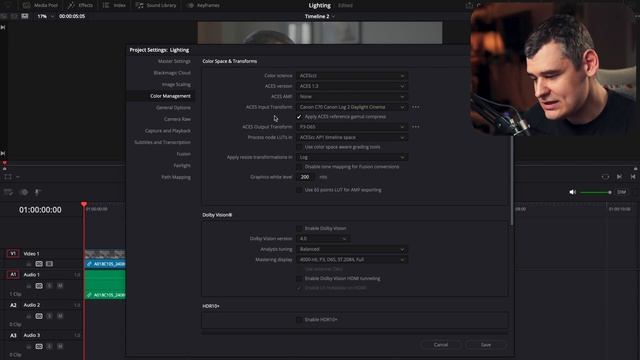This screenshot has height=360, width=640.
Task: Open the Dolby Vision Analysis tuning dropdown
Action: 351,249
